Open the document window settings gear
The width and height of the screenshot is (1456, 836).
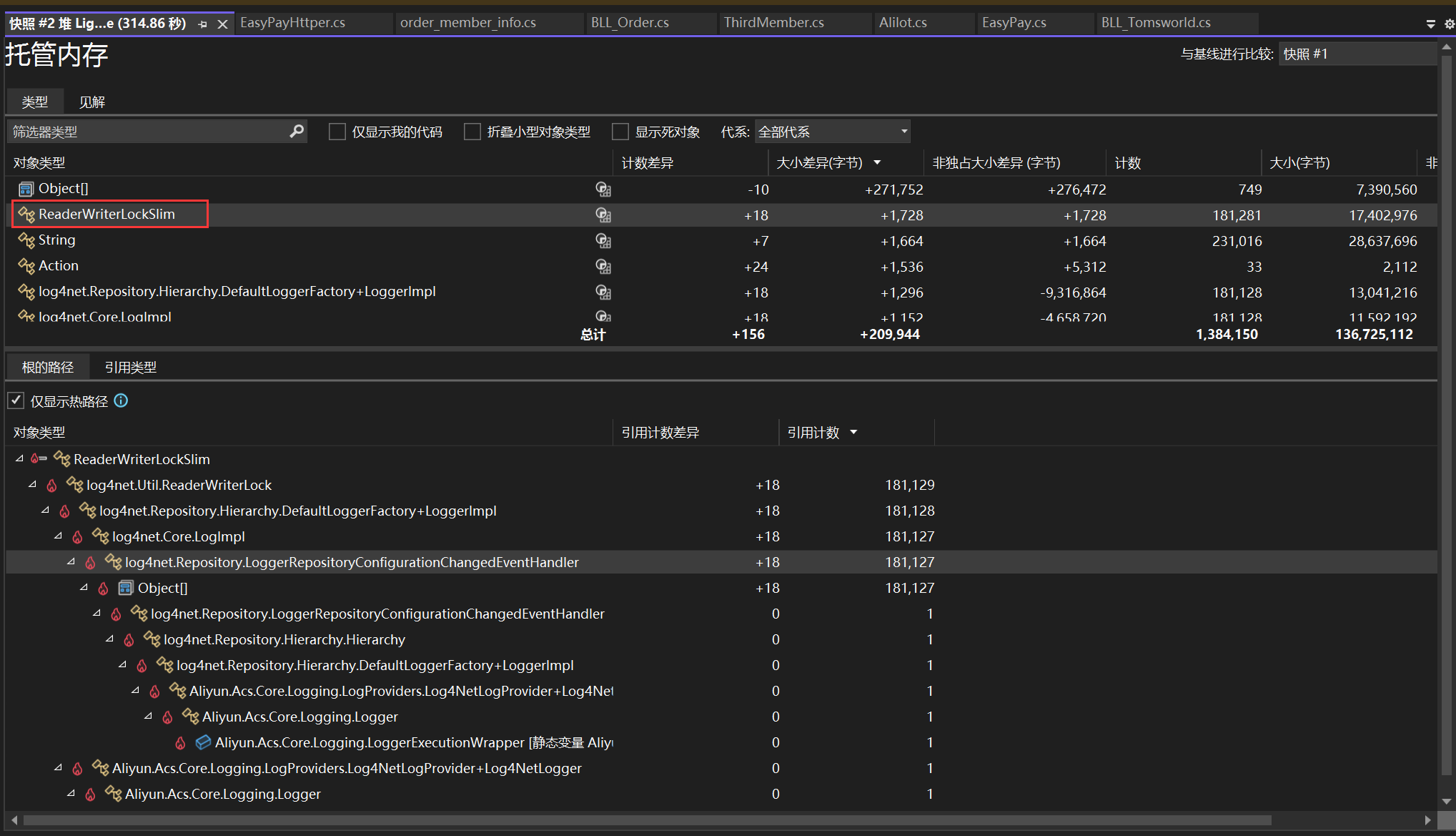click(x=1449, y=24)
